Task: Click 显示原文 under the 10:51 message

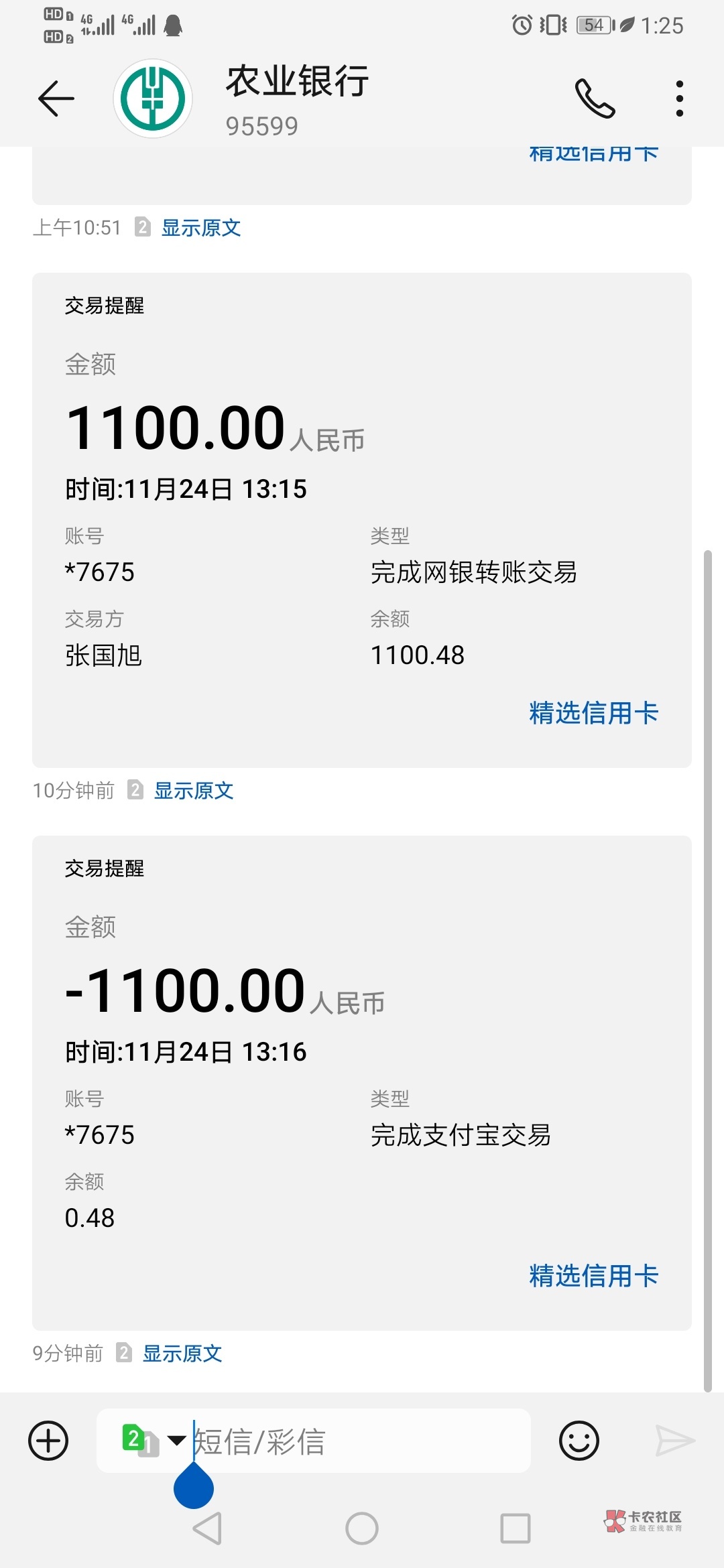Action: [x=201, y=228]
